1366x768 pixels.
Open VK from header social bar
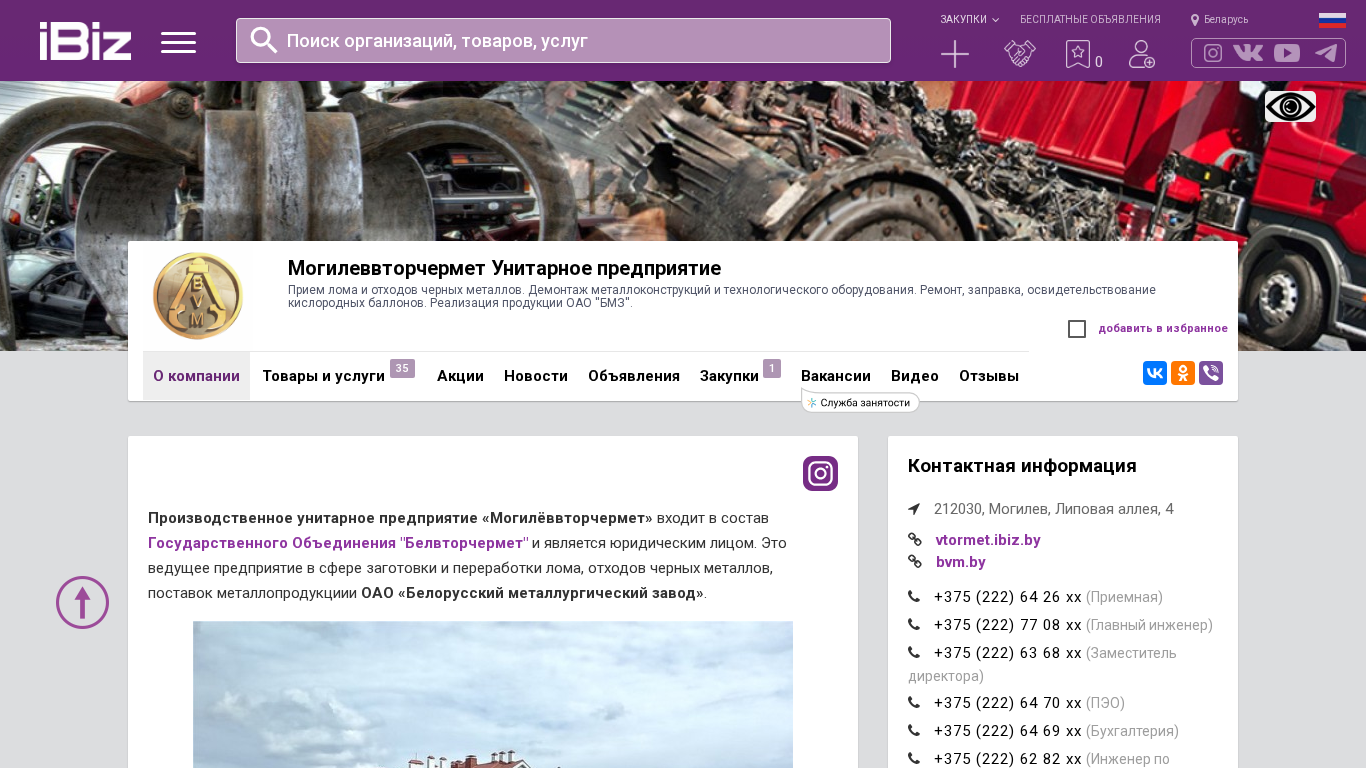point(1248,53)
